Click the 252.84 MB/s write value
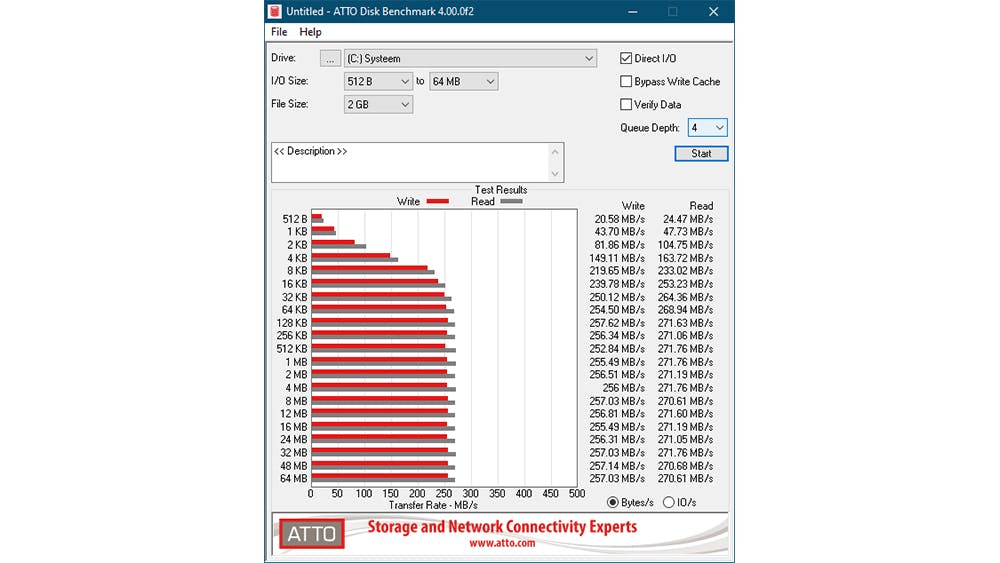Image resolution: width=1000 pixels, height=563 pixels. pyautogui.click(x=617, y=349)
